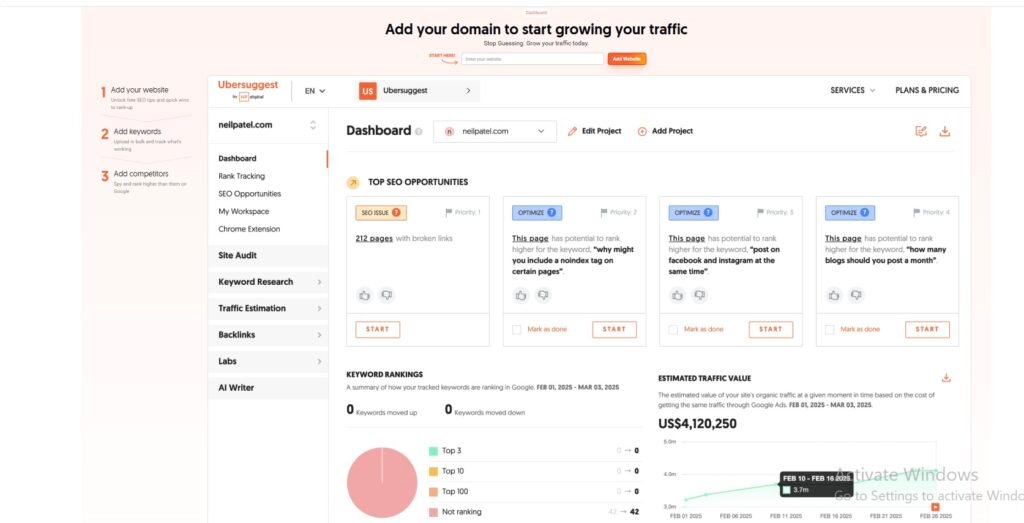Click the Dashboard info icon

[419, 131]
